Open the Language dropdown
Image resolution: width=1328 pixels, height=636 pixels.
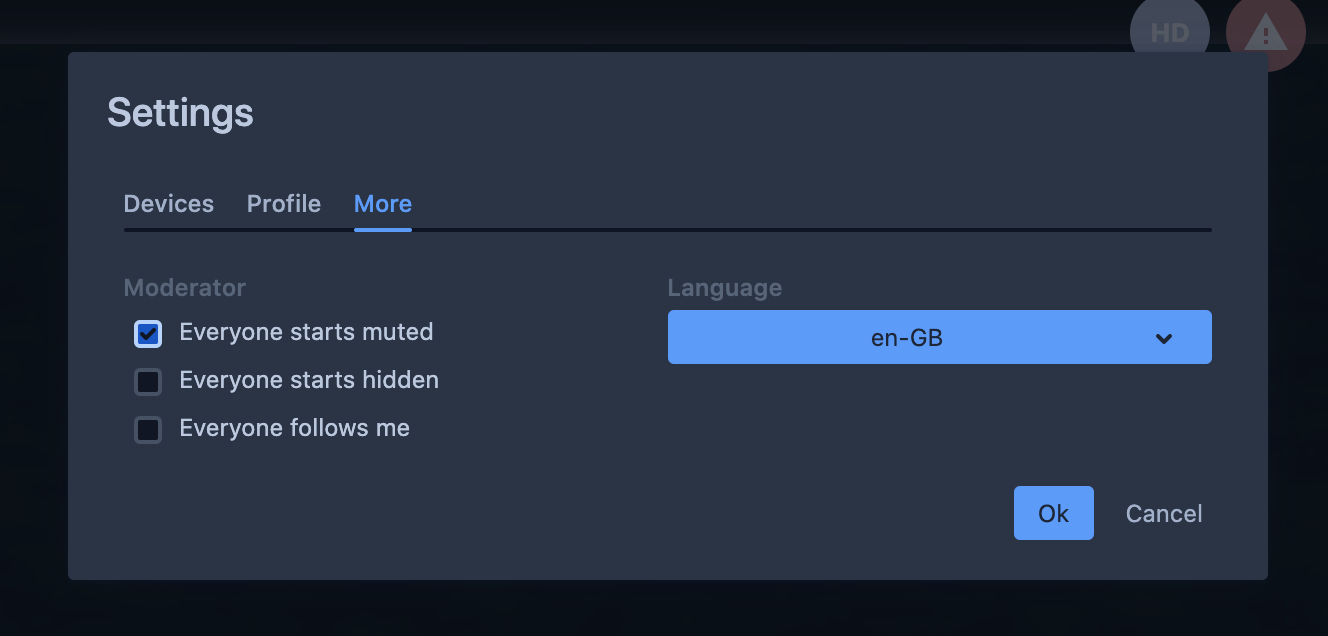pos(939,337)
